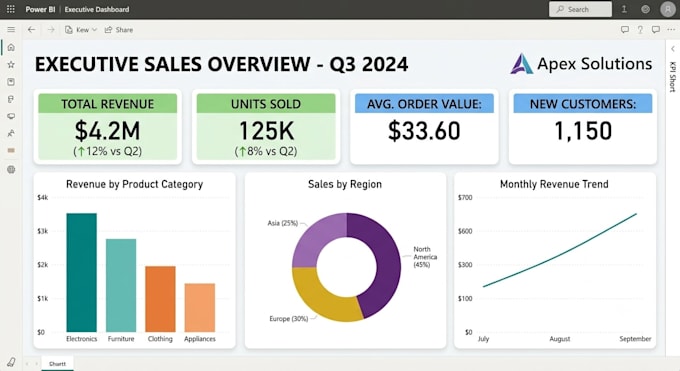
Task: Select the Chartt page tab
Action: click(57, 364)
